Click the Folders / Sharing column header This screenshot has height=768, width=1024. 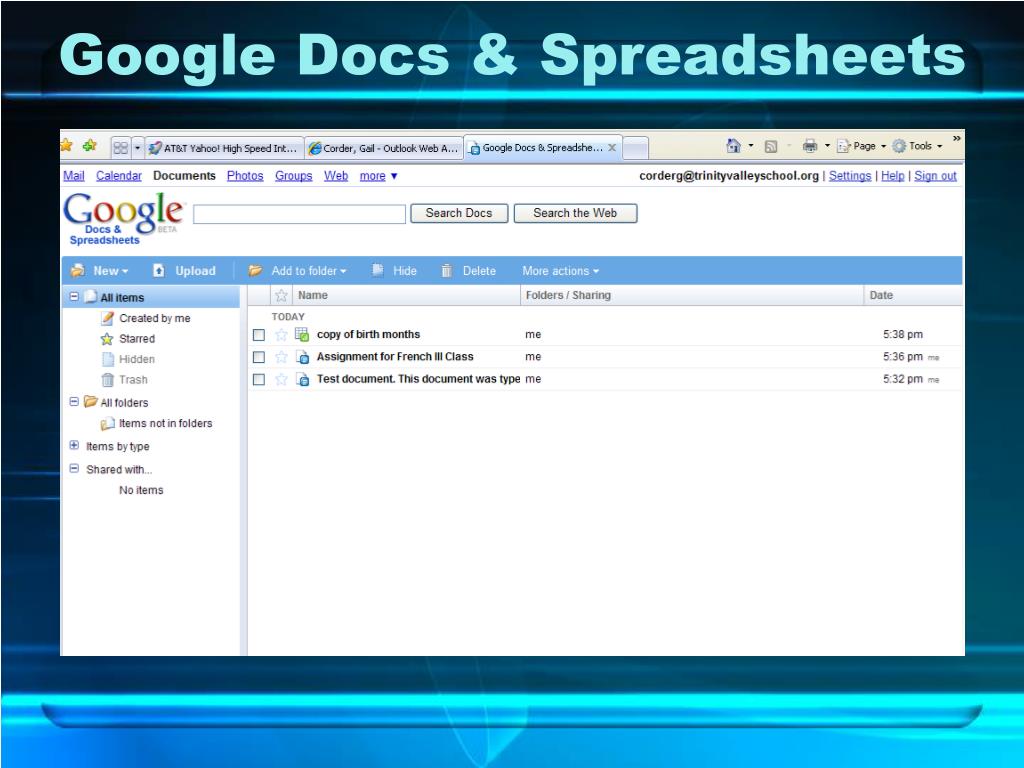click(x=692, y=296)
